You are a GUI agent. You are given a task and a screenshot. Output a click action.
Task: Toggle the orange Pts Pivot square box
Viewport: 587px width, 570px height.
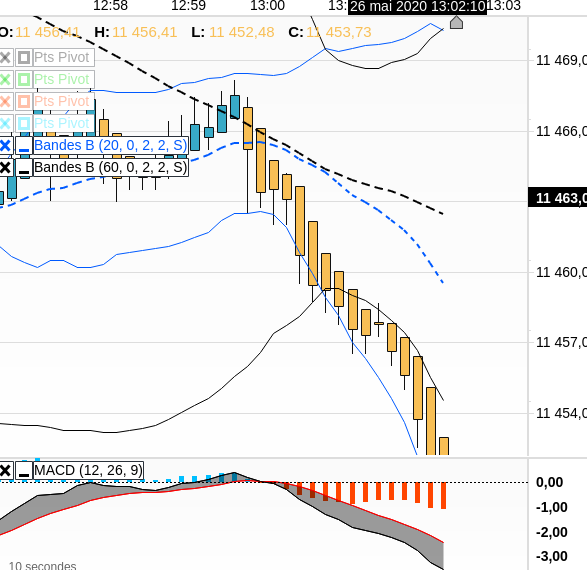(24, 101)
